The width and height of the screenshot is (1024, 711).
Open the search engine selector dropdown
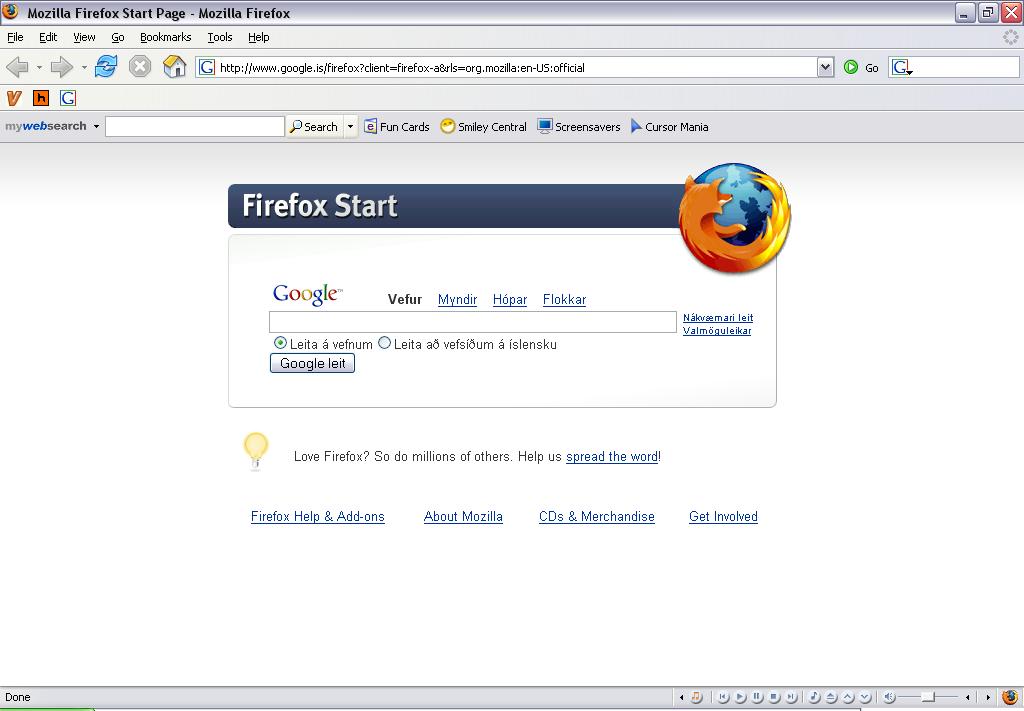pyautogui.click(x=903, y=67)
